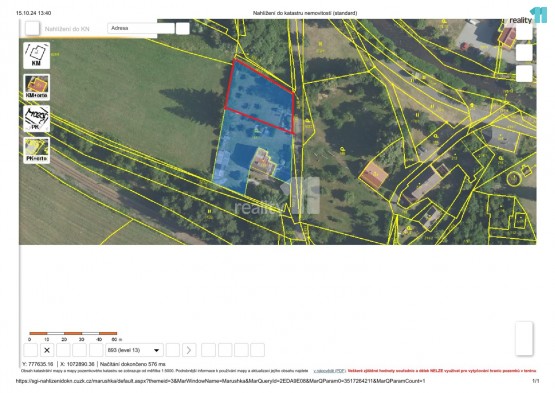Viewport: 555px width, 393px height.
Task: Click the dropdown arrow of scale selector
Action: click(x=156, y=351)
